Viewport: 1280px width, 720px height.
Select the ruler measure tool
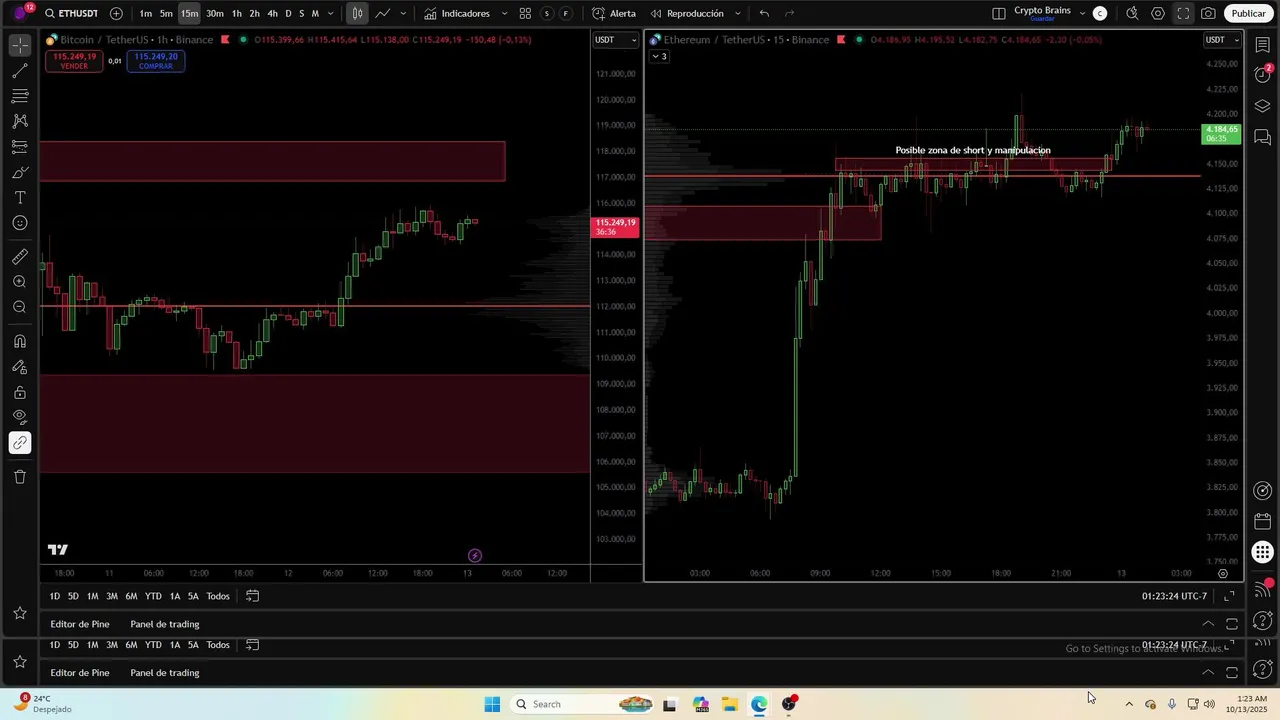20,257
